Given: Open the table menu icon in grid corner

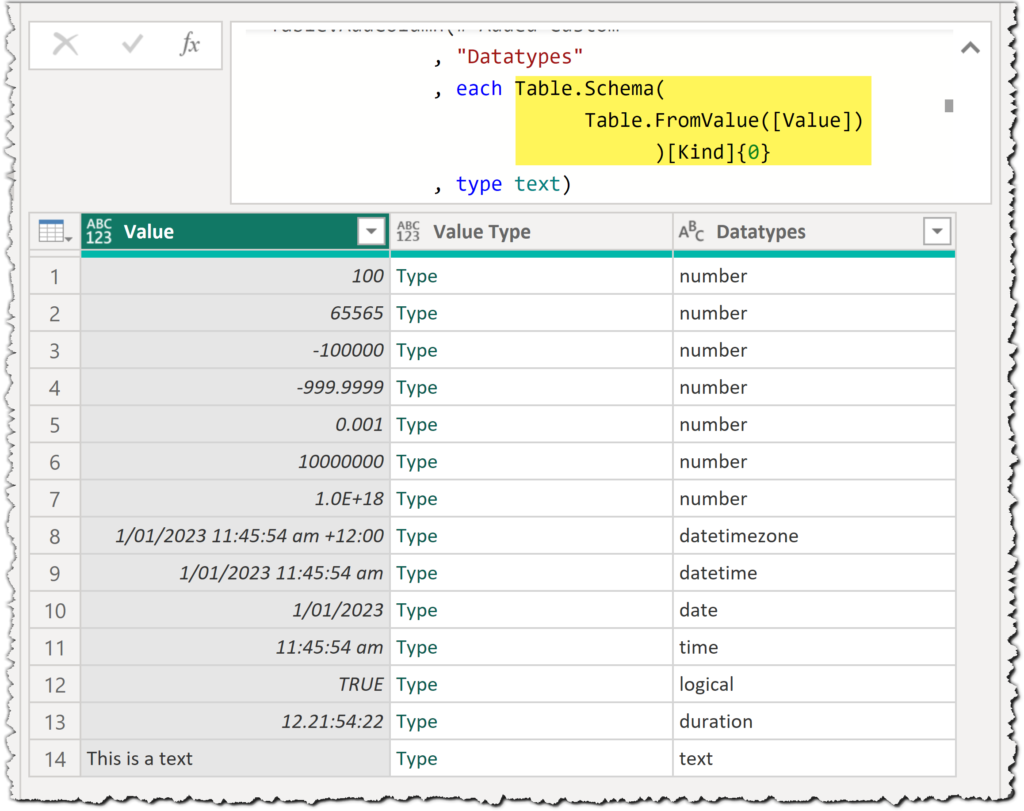Looking at the screenshot, I should tap(55, 232).
